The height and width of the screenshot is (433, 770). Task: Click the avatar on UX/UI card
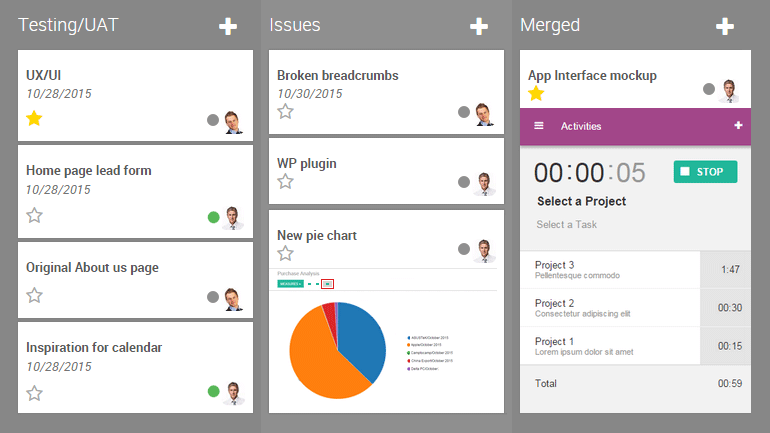coord(233,122)
